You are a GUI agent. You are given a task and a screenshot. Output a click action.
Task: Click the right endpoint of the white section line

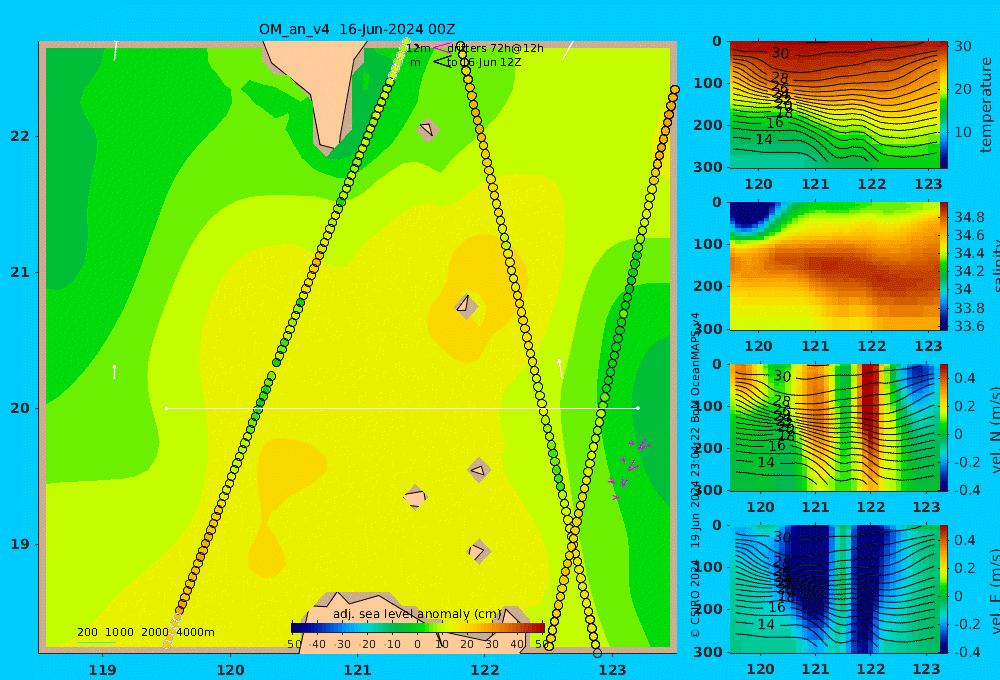(x=638, y=408)
